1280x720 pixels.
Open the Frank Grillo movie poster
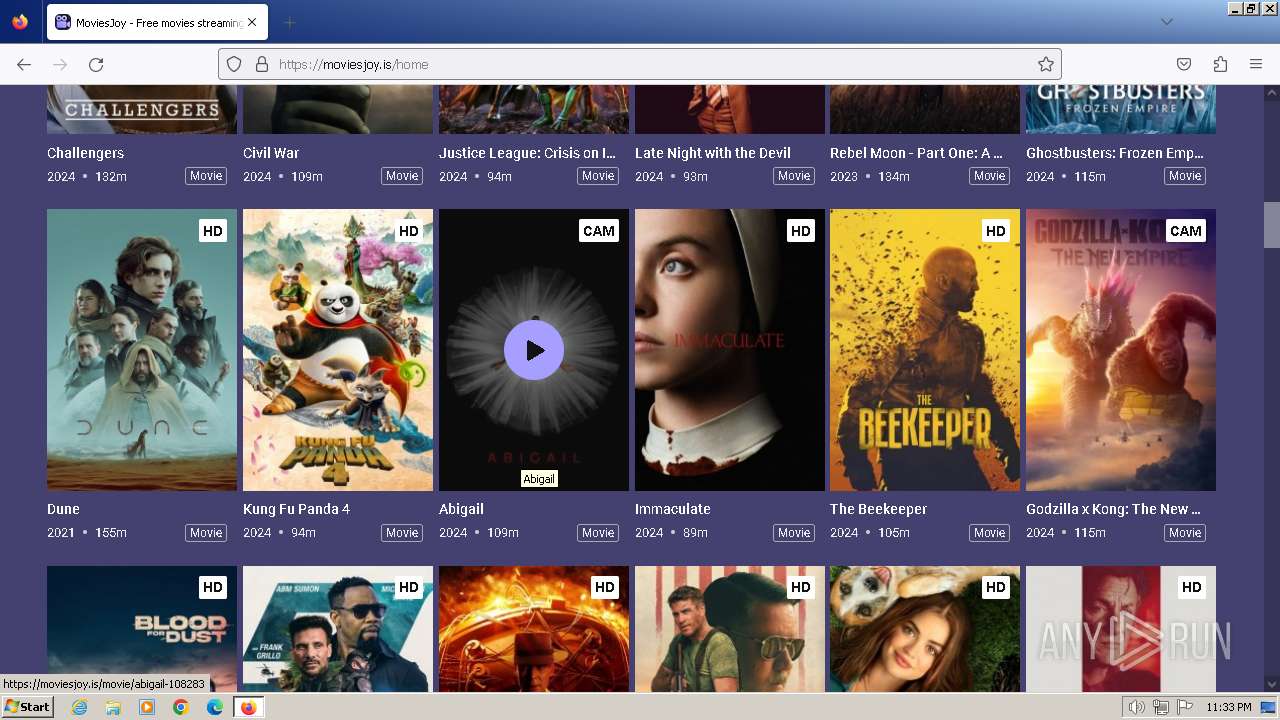tap(338, 629)
